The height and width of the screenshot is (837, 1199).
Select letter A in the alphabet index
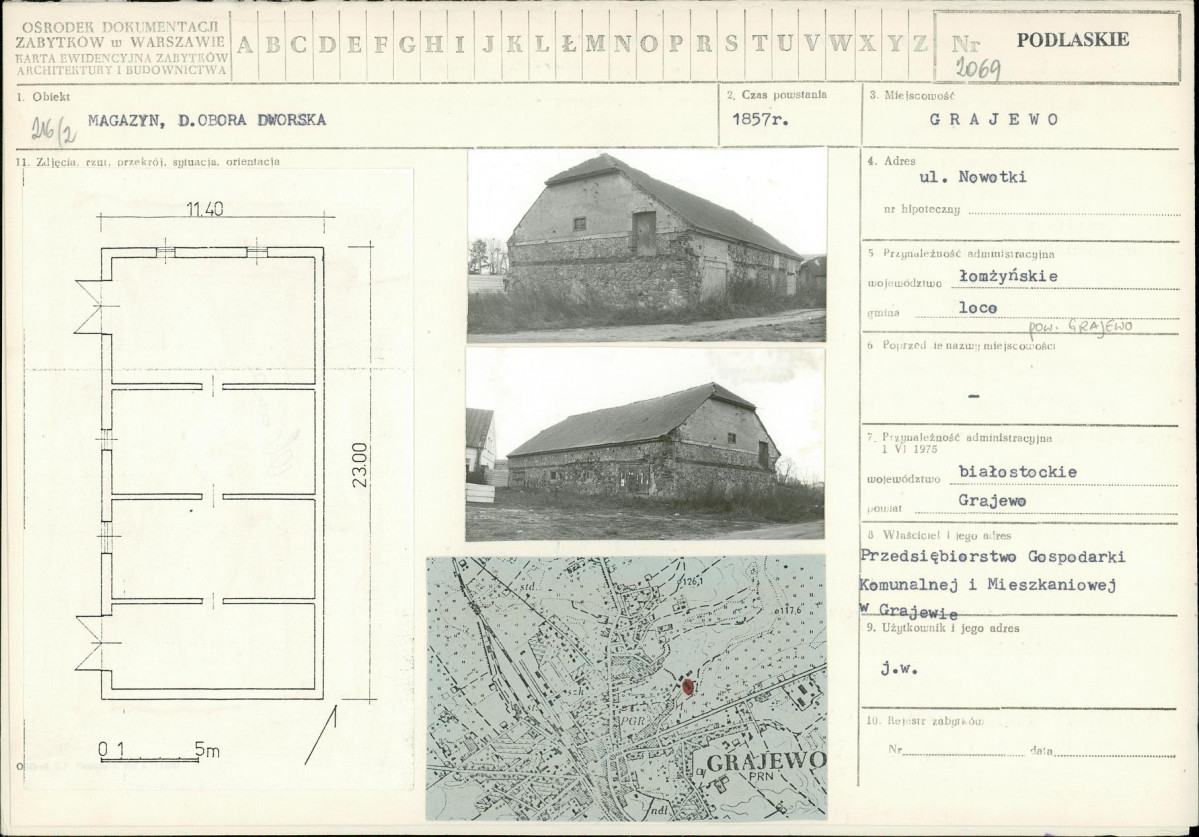click(x=245, y=44)
